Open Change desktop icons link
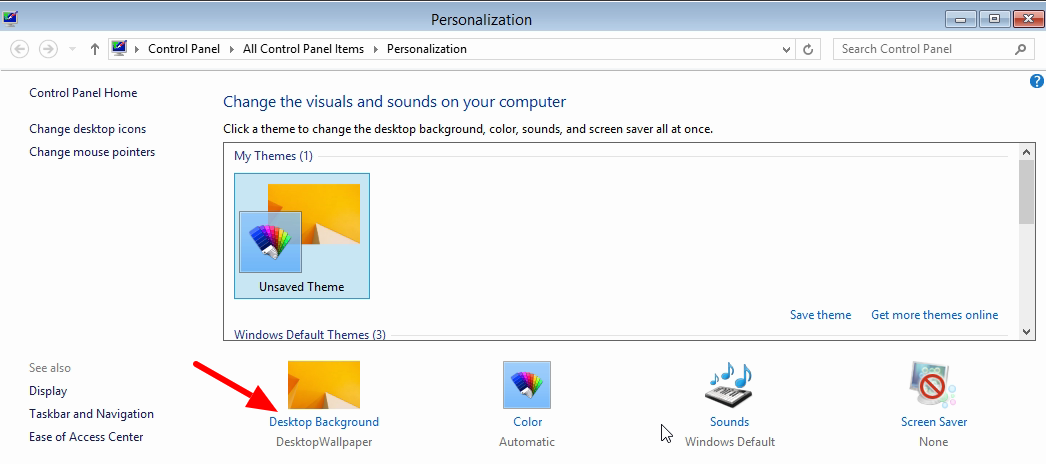The image size is (1046, 464). click(x=87, y=129)
